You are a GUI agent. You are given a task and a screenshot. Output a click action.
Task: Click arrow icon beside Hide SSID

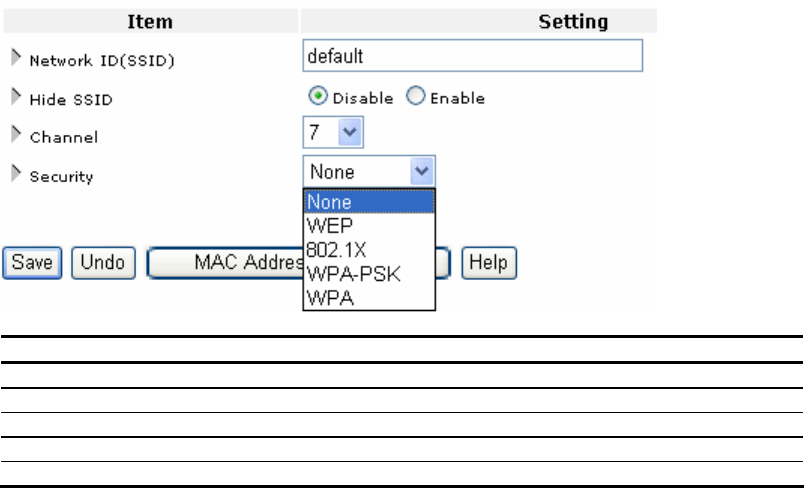tap(15, 97)
